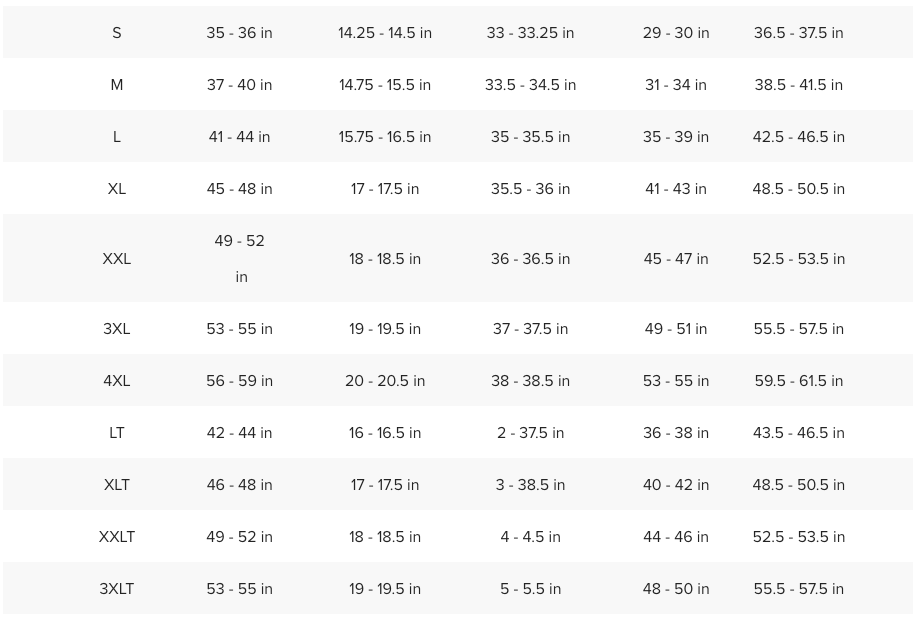This screenshot has height=622, width=922.
Task: Select the 2 - 37.5 in cell in LT row
Action: click(530, 433)
